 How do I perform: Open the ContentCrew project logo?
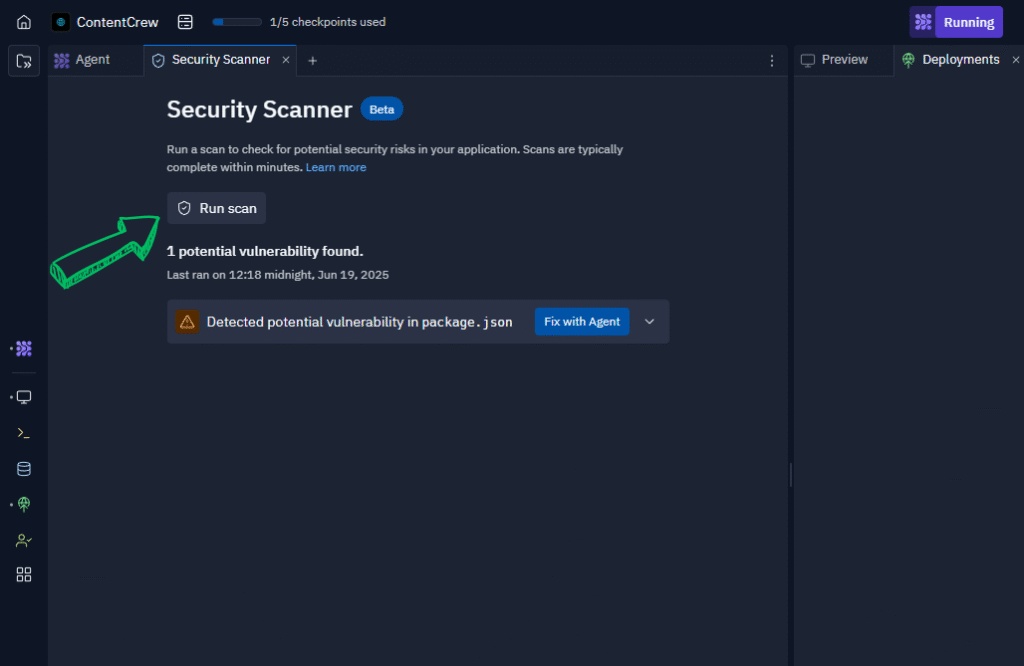pos(61,22)
